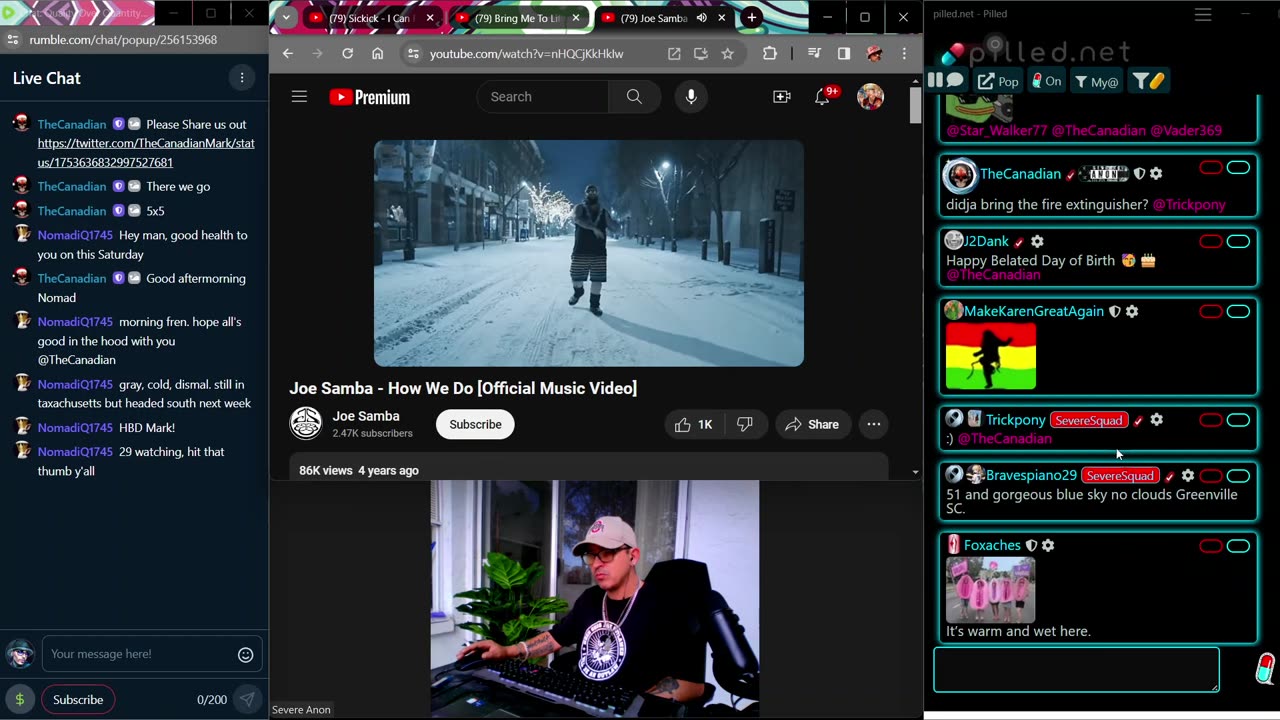Screen dimensions: 1280x720
Task: Open the media controls icon in toolbar
Action: pyautogui.click(x=814, y=54)
